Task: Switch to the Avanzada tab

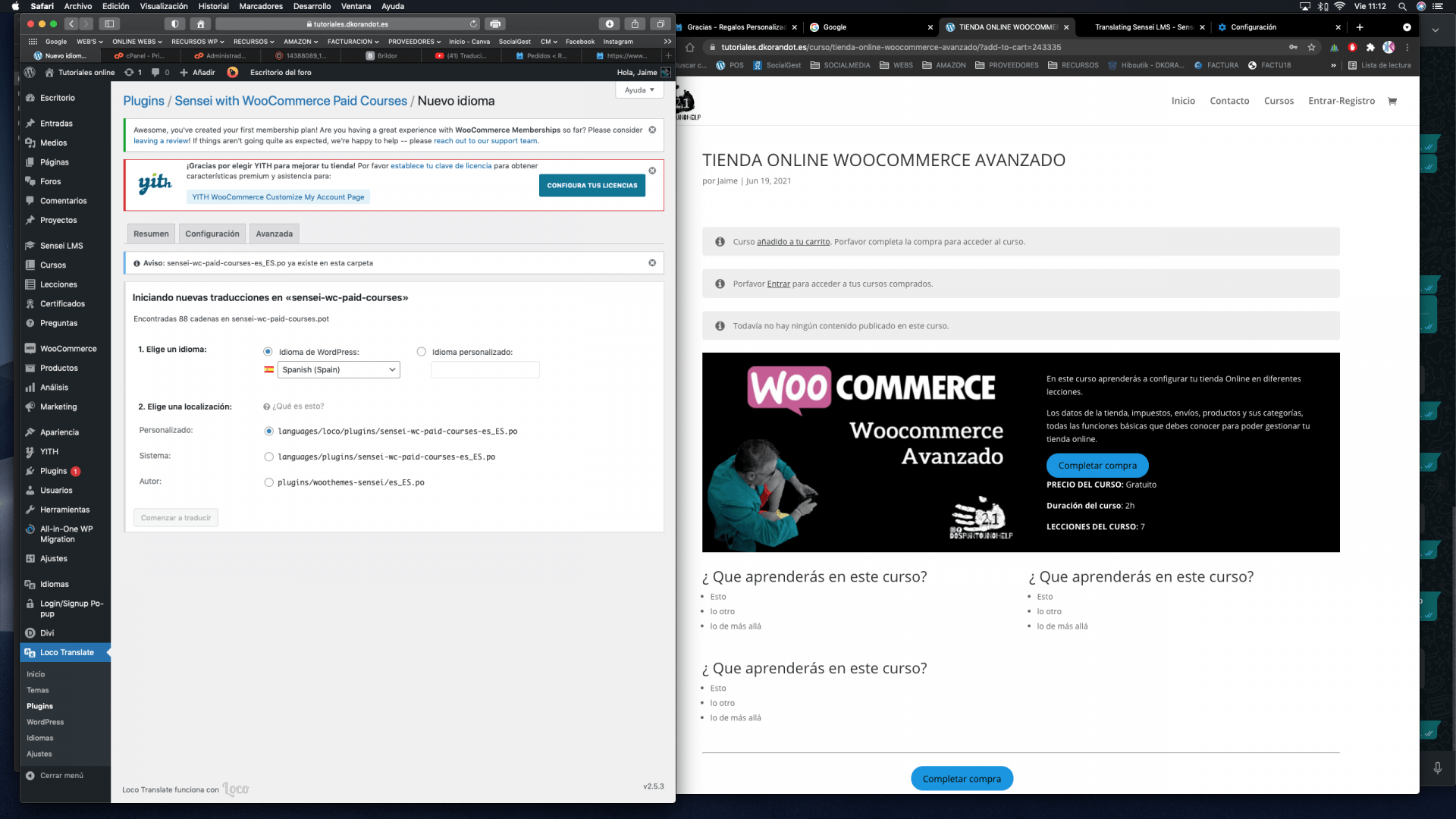Action: pyautogui.click(x=274, y=234)
